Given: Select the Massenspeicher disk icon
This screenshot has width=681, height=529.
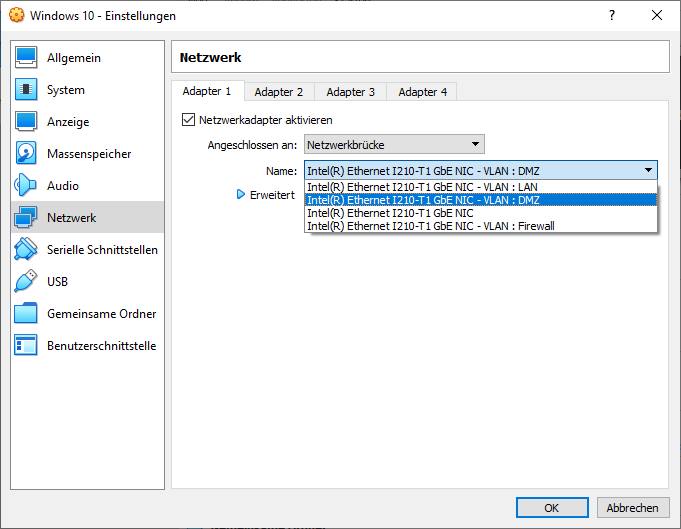Looking at the screenshot, I should point(26,153).
